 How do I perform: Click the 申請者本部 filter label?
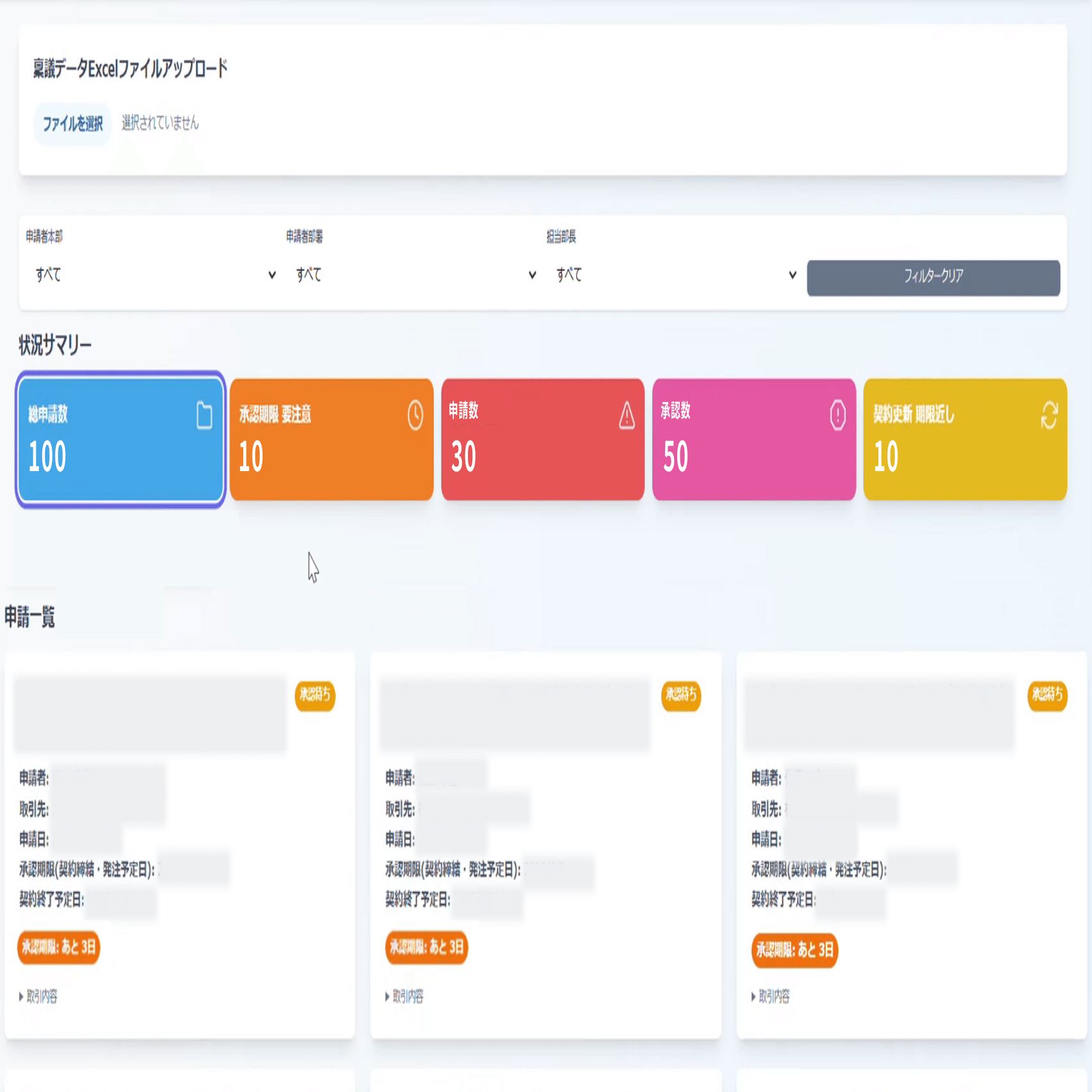tap(44, 237)
